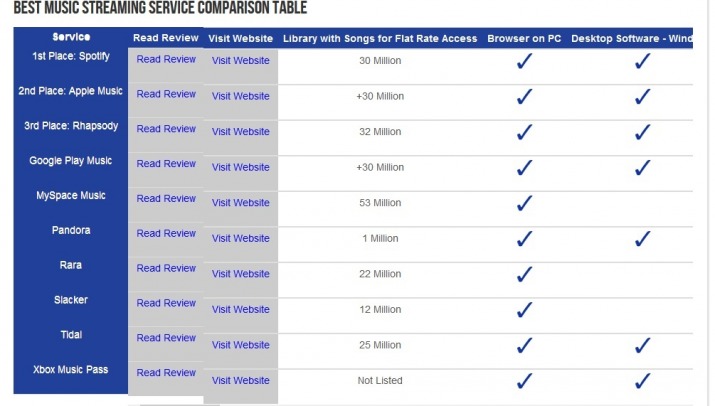Screen dimensions: 715x406
Task: Click Browser on PC checkmark for Slacker
Action: click(524, 310)
